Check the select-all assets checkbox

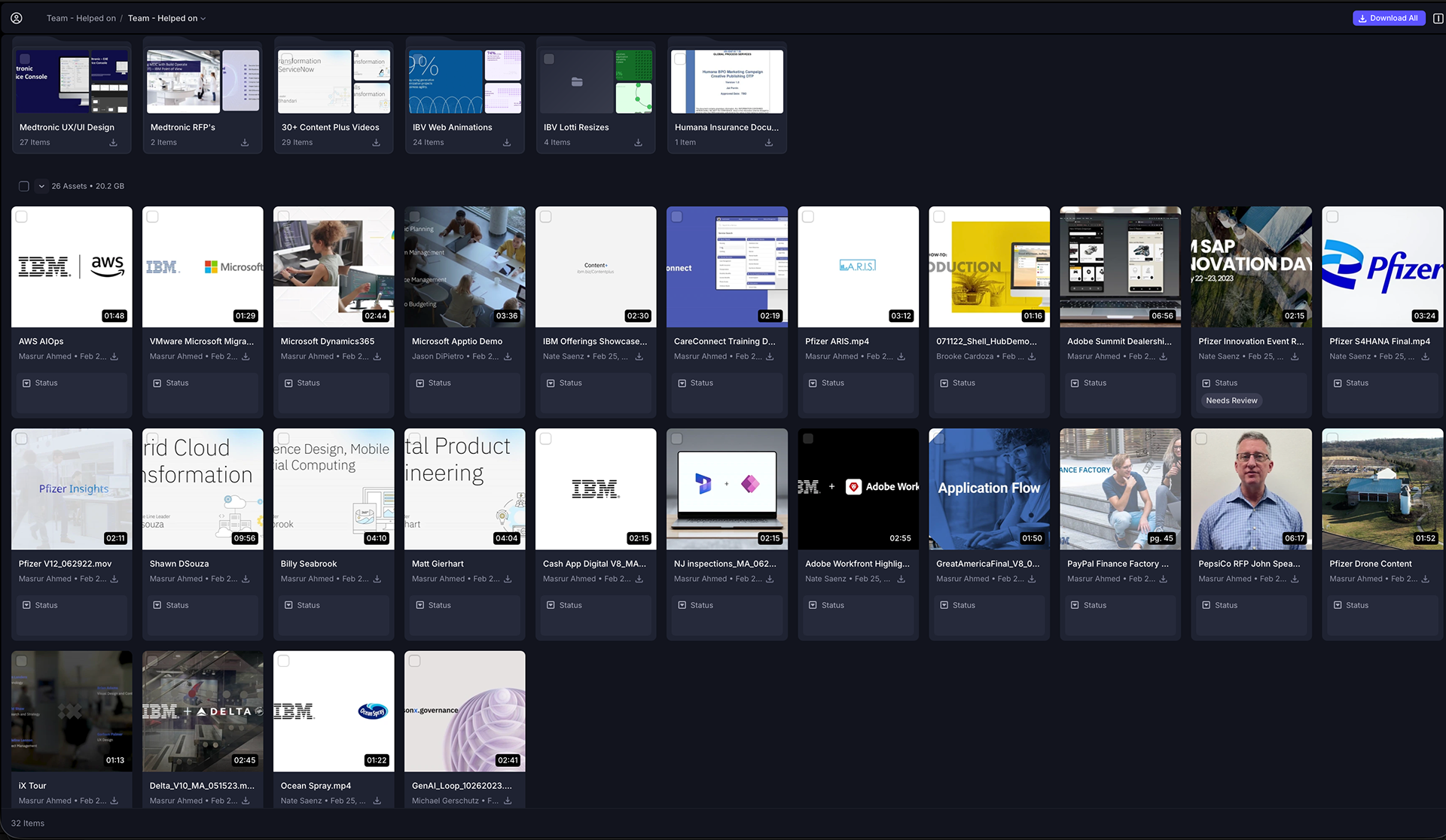pyautogui.click(x=24, y=186)
